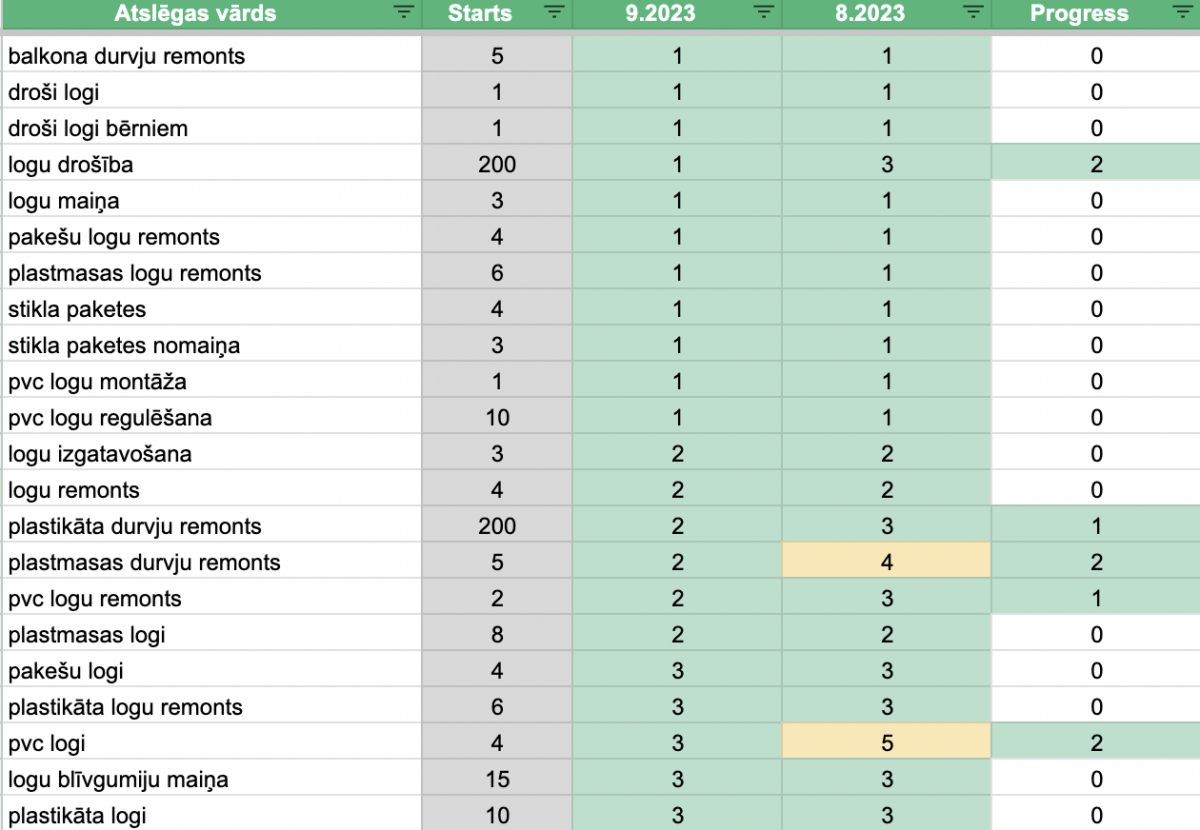Click the "Progress" header label
This screenshot has height=830, width=1200.
click(x=1079, y=14)
